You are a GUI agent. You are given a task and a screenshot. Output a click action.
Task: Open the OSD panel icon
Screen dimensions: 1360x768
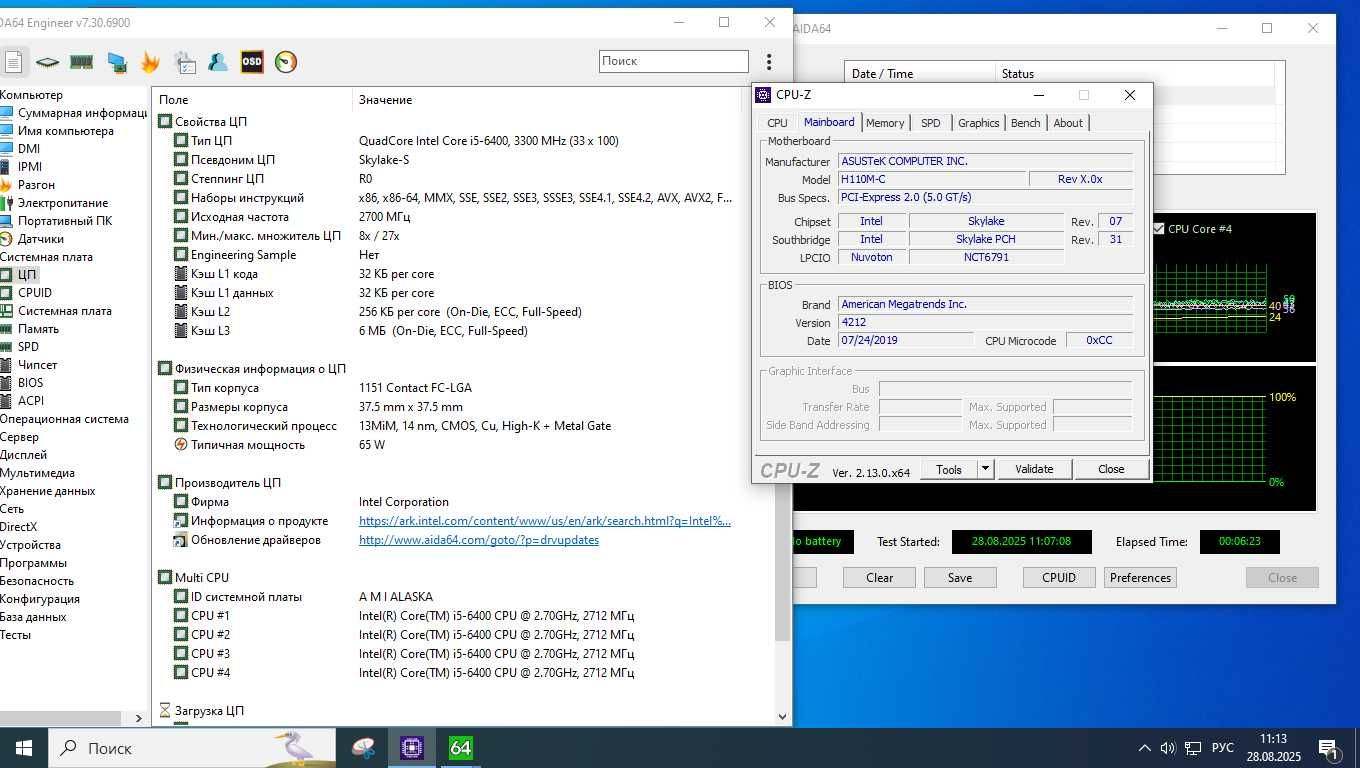click(x=251, y=62)
